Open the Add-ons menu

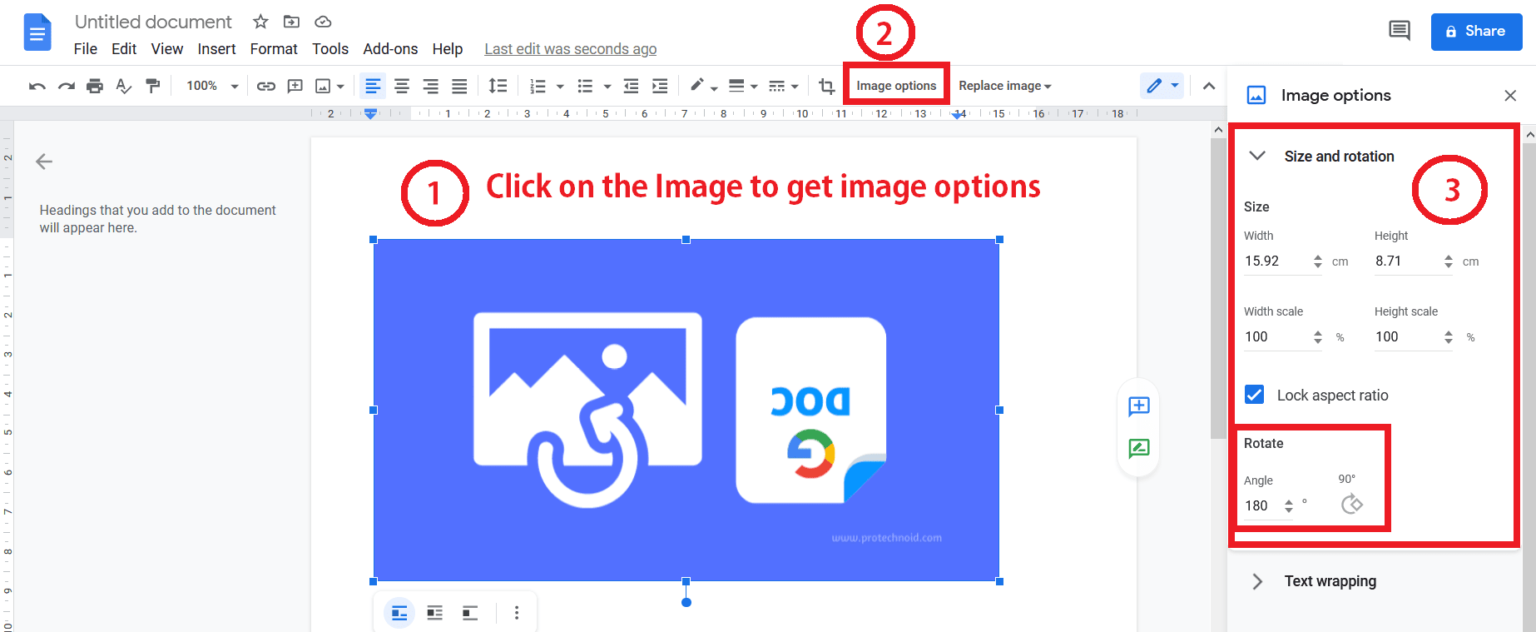pos(392,48)
